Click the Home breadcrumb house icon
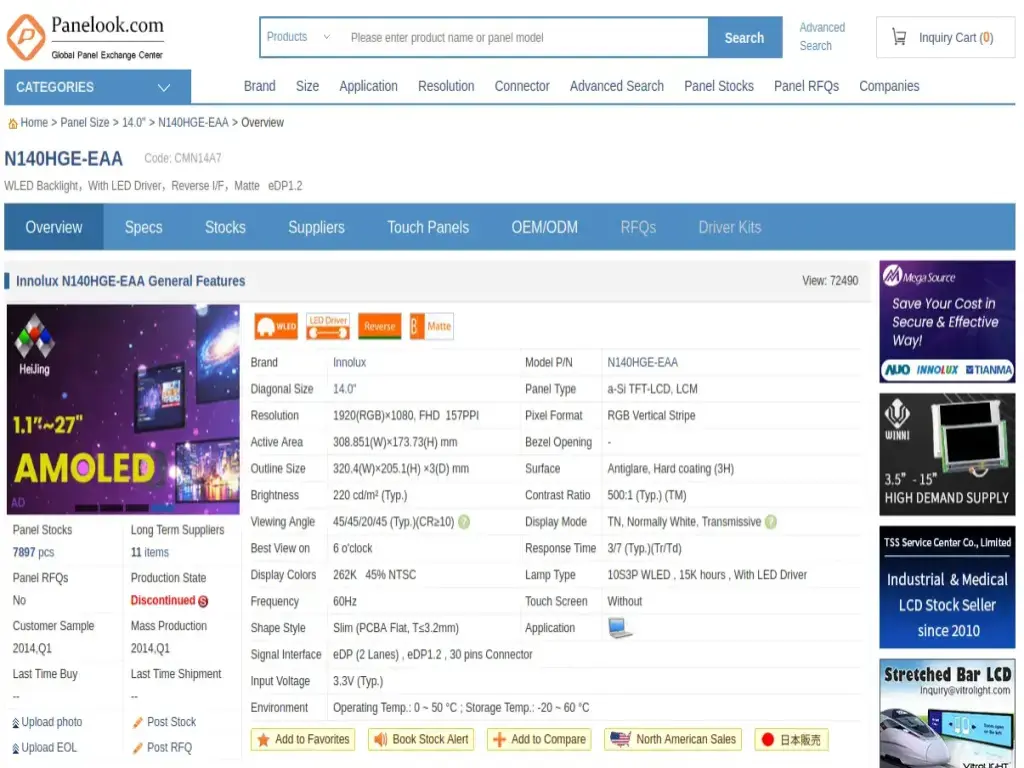1024x768 pixels. tap(12, 123)
